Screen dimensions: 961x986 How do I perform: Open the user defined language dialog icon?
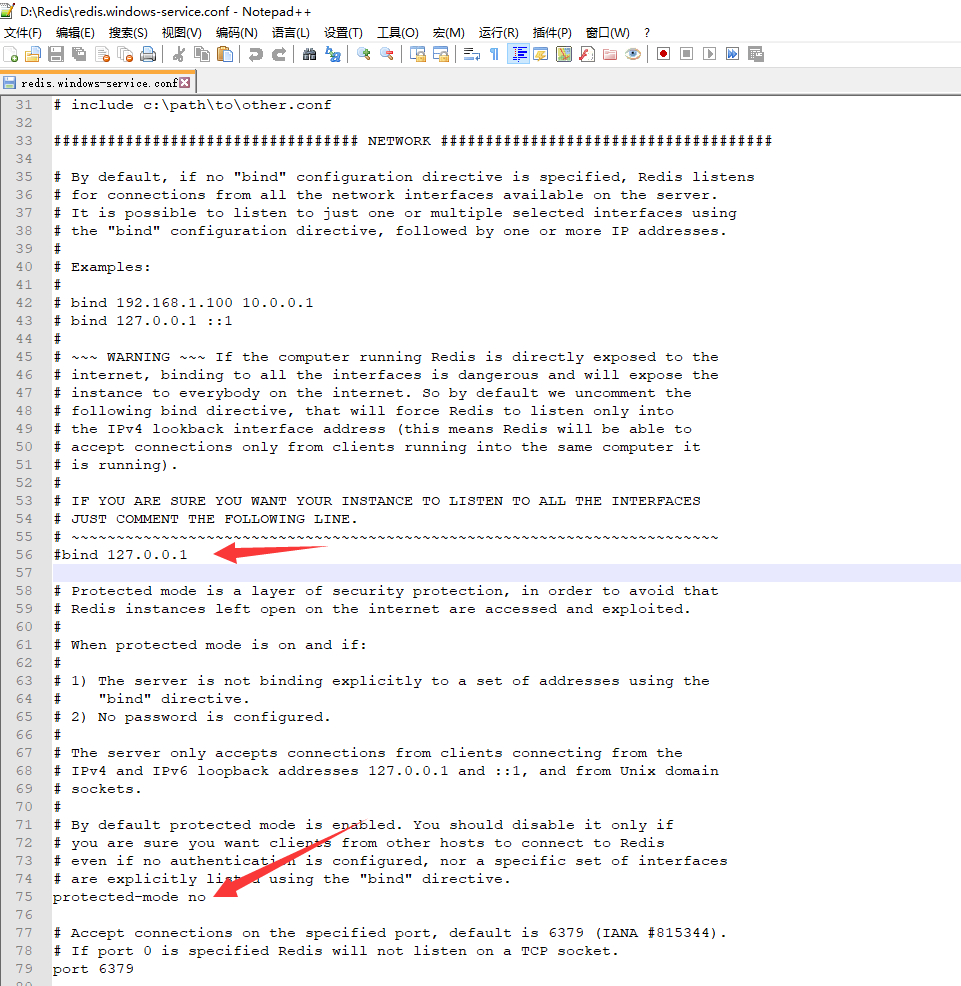541,55
